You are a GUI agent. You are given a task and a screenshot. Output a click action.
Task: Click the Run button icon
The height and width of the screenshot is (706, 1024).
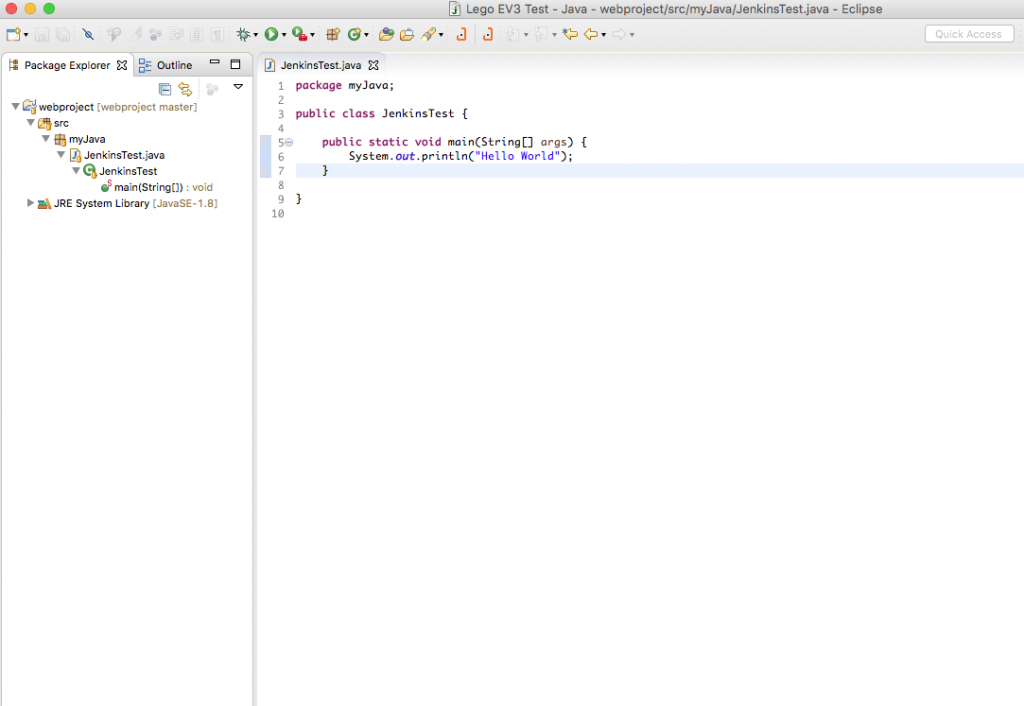[271, 33]
